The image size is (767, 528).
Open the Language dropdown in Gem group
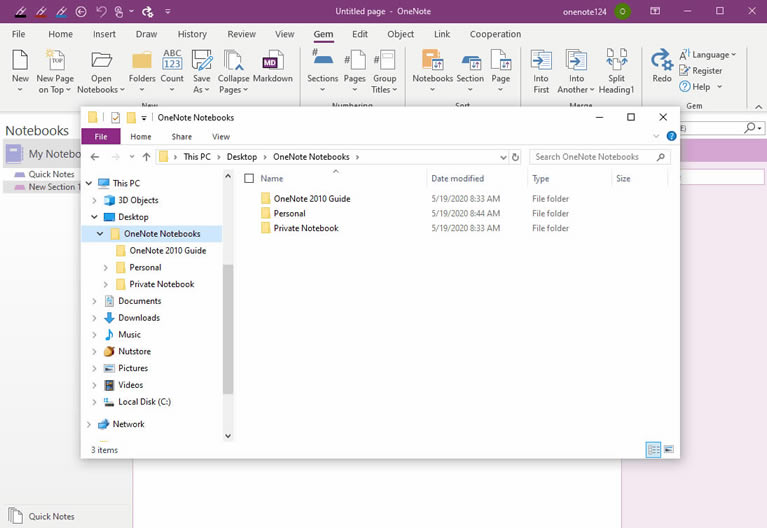[x=708, y=55]
